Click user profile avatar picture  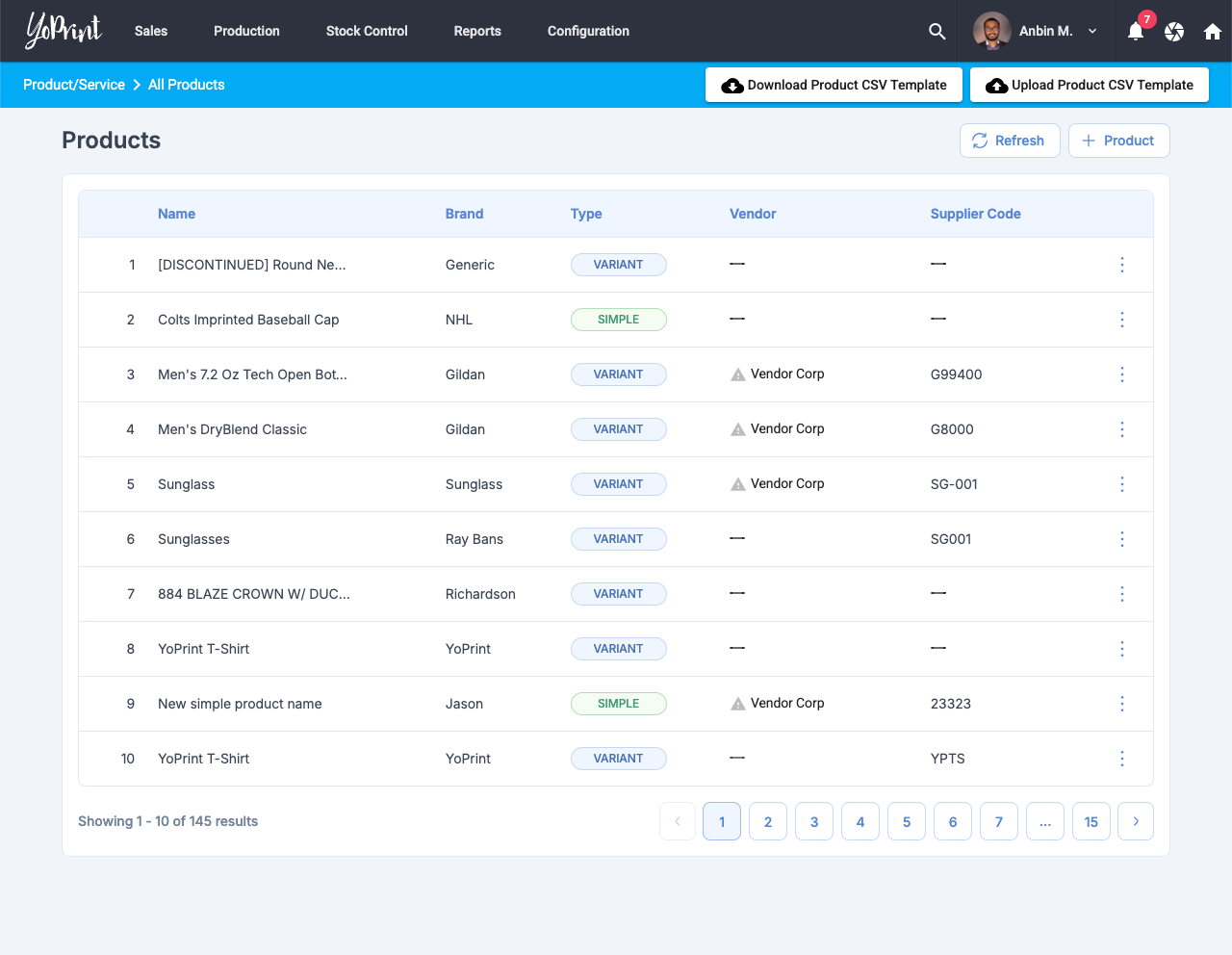(991, 31)
